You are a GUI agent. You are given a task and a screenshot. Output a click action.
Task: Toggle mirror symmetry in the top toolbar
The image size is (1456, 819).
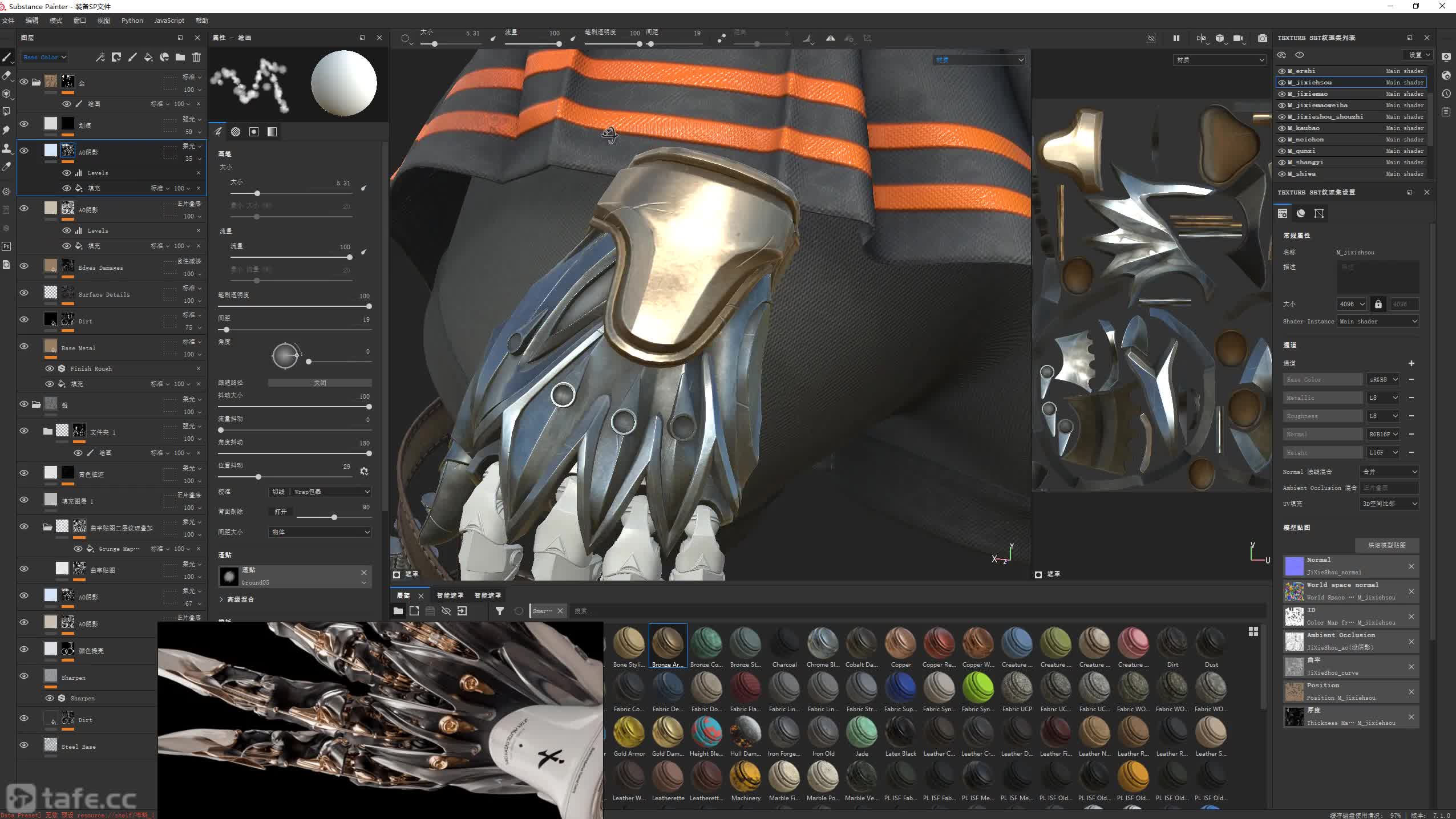click(x=831, y=38)
